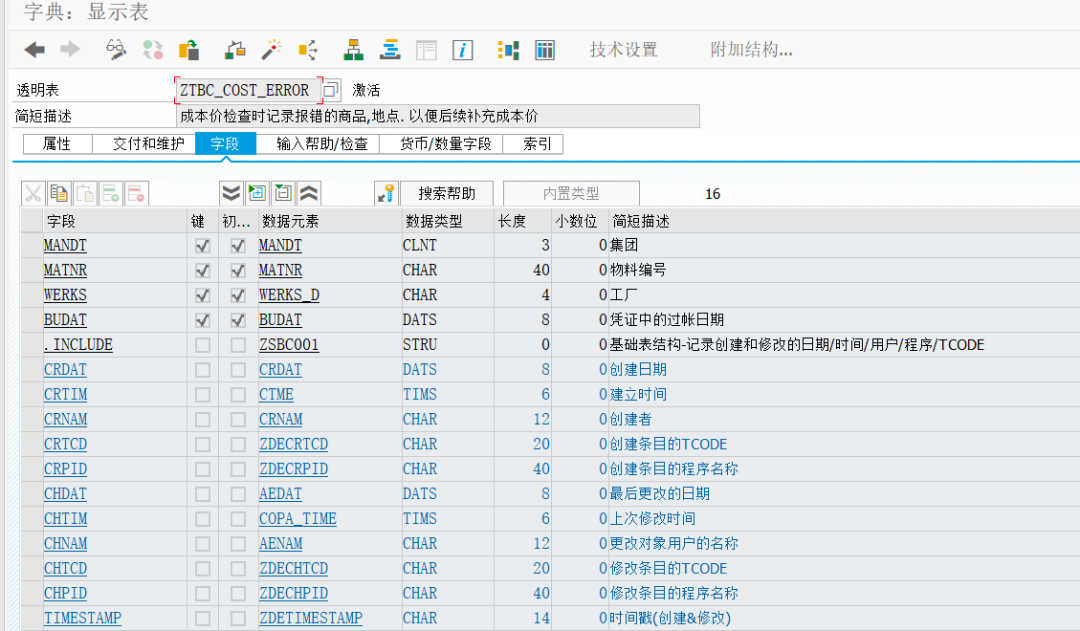Click the Expand all includes double-down arrow

coord(231,194)
